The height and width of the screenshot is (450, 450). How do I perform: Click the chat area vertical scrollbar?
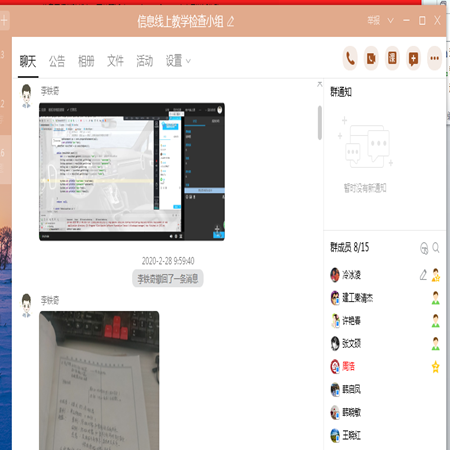point(320,123)
